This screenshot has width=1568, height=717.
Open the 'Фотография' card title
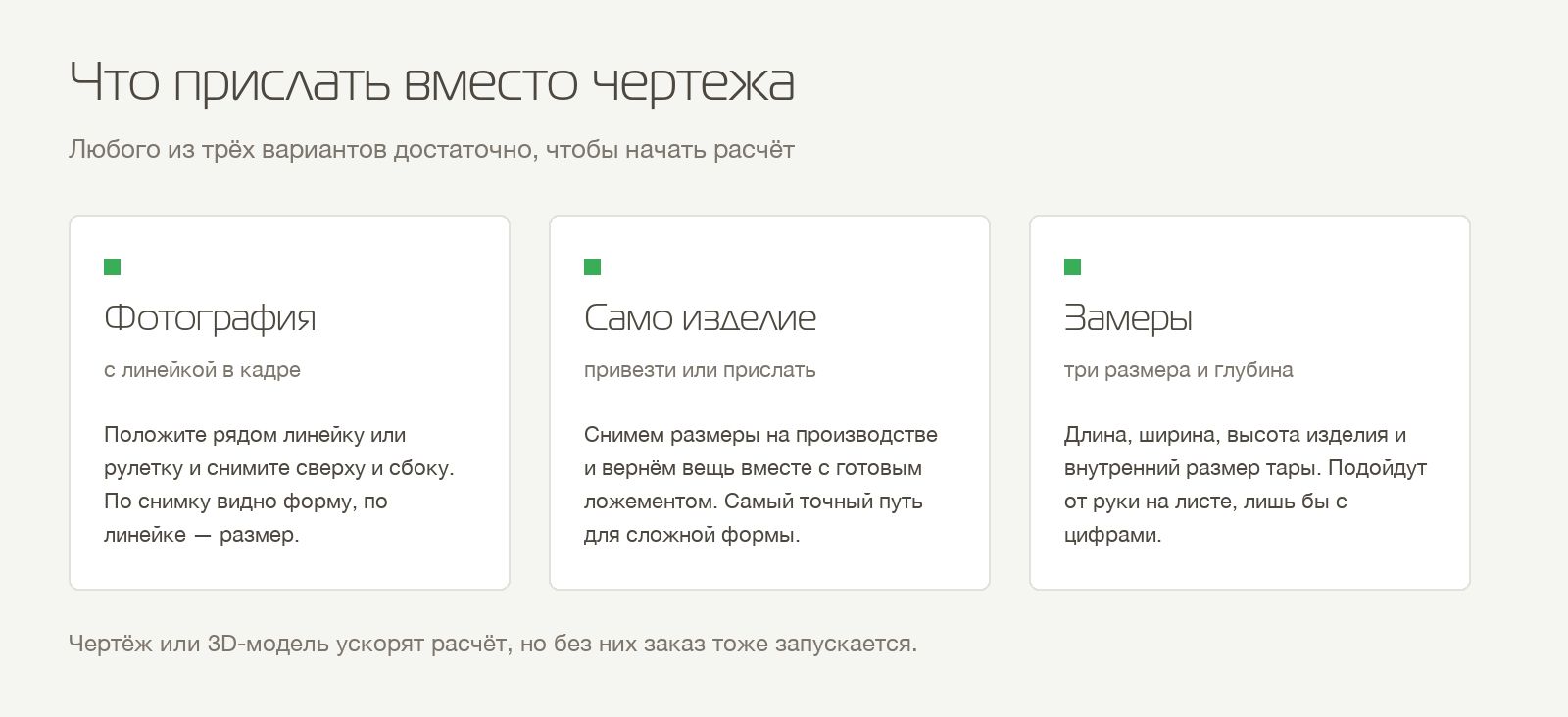tap(210, 318)
